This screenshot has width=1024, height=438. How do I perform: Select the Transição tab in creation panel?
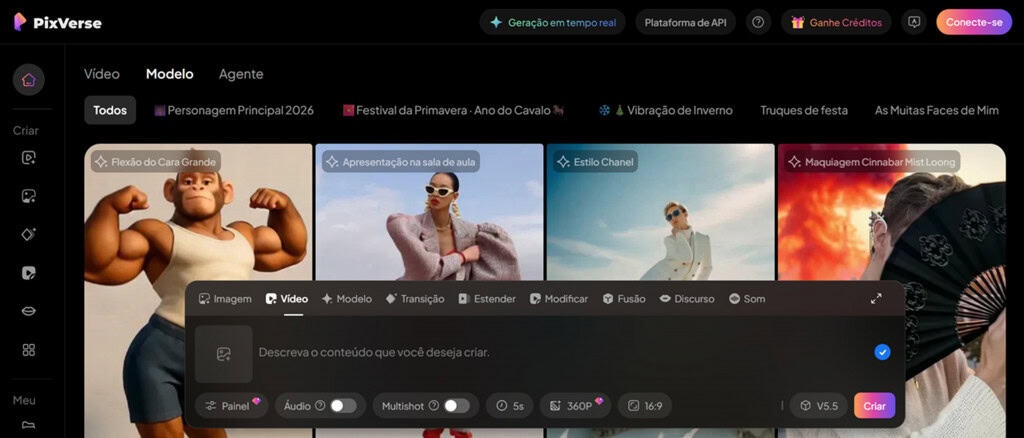click(x=415, y=299)
